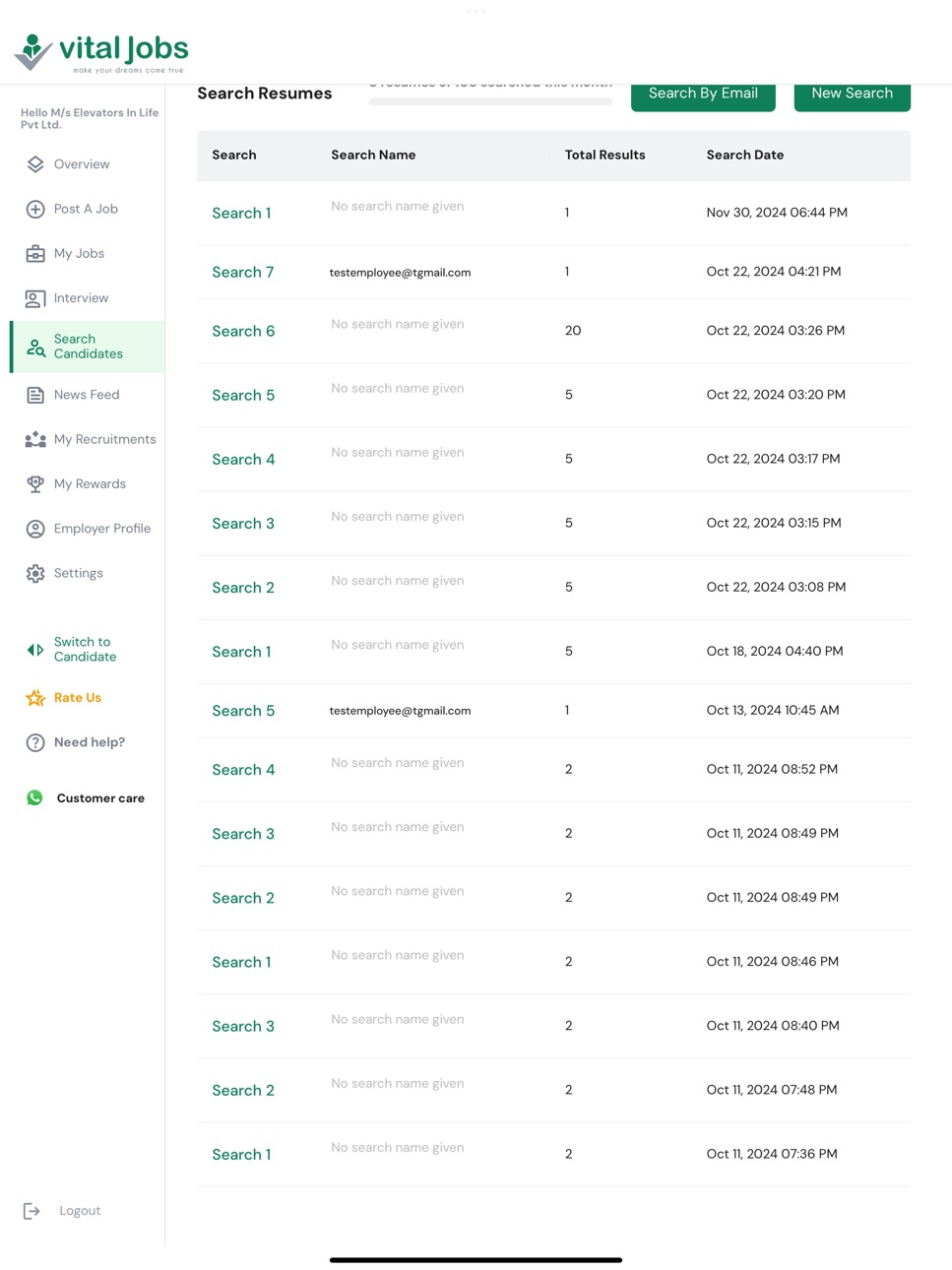Viewport: 952px width, 1270px height.
Task: Open the Overview menu item
Action: tap(82, 164)
